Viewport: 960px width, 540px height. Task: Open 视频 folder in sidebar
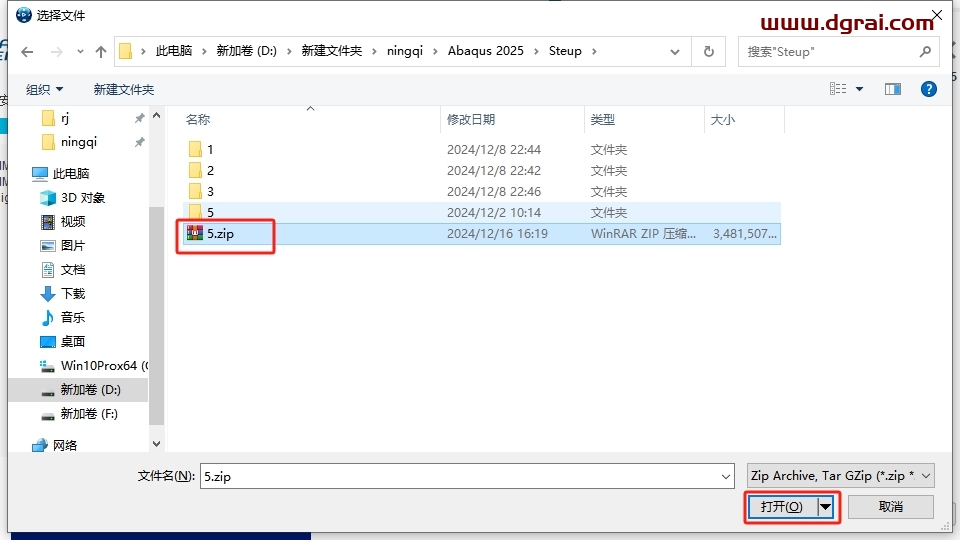(73, 222)
